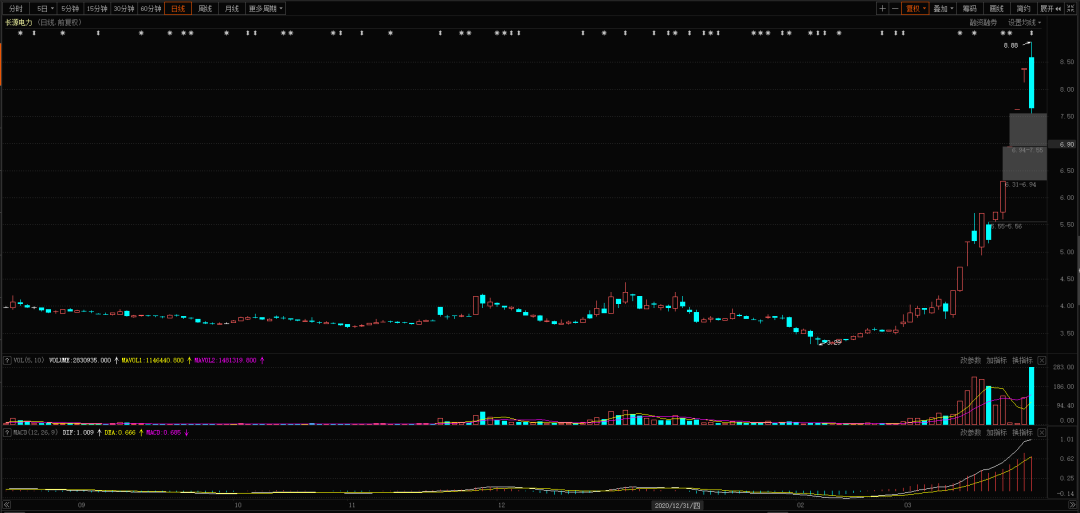Click 改参数 in the VOL panel

970,360
